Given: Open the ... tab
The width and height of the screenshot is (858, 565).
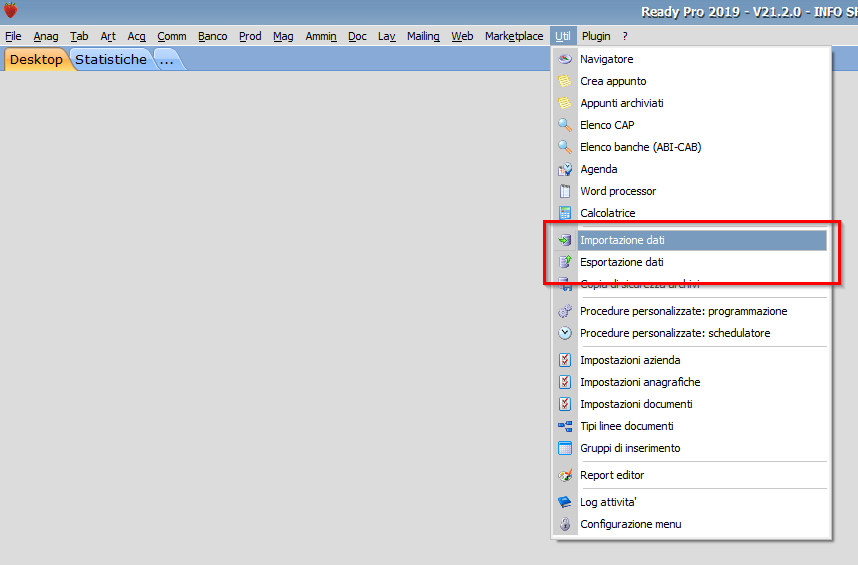Looking at the screenshot, I should click(x=167, y=60).
